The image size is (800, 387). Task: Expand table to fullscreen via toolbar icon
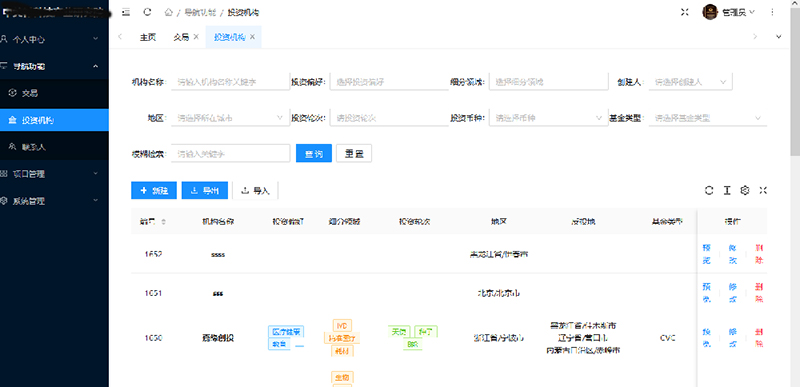tap(763, 190)
